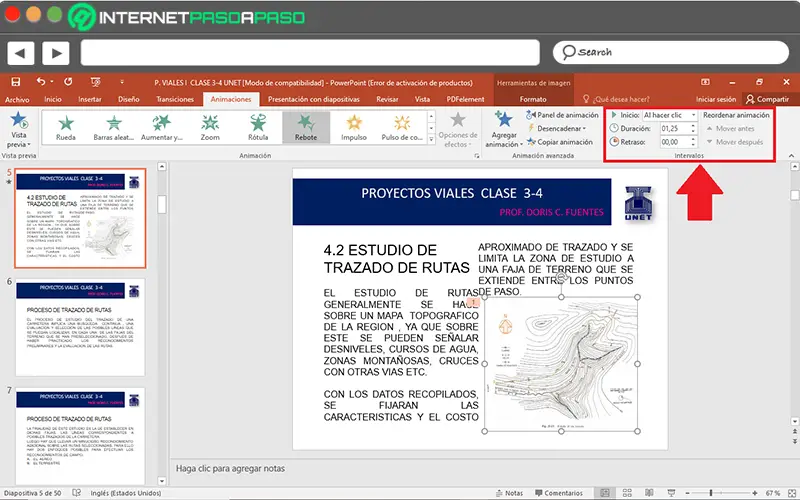Open the Formato picture tools tab
This screenshot has height=500, width=800.
(533, 99)
